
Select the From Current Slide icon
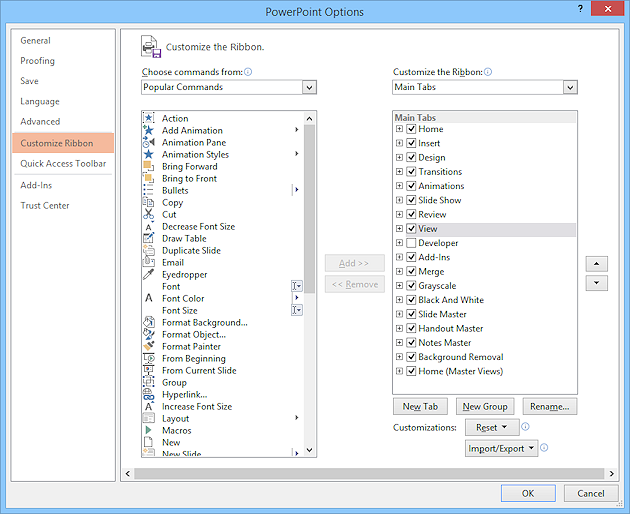[x=149, y=371]
